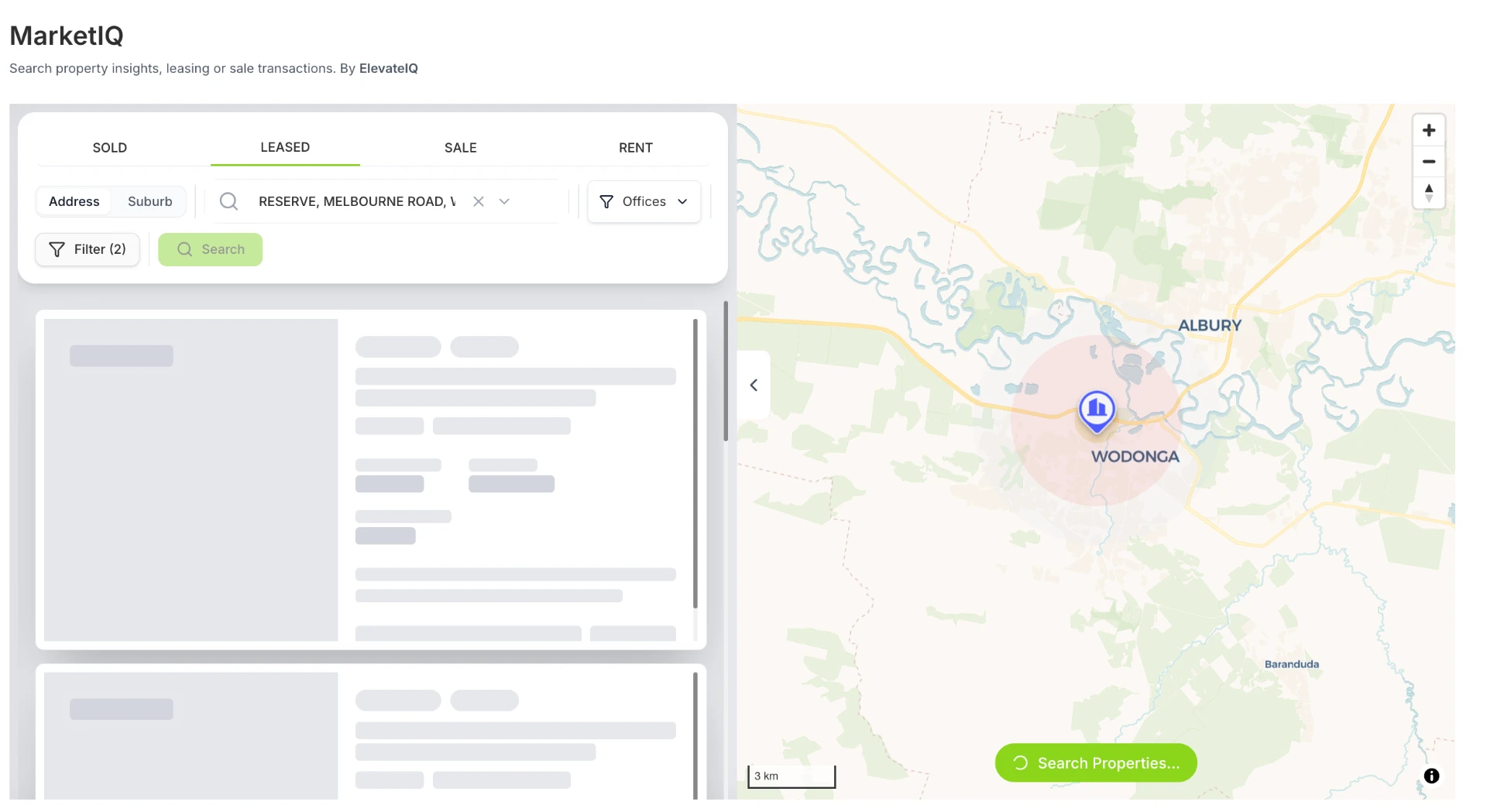The width and height of the screenshot is (1487, 812).
Task: Click the map attribution info icon
Action: (1431, 776)
